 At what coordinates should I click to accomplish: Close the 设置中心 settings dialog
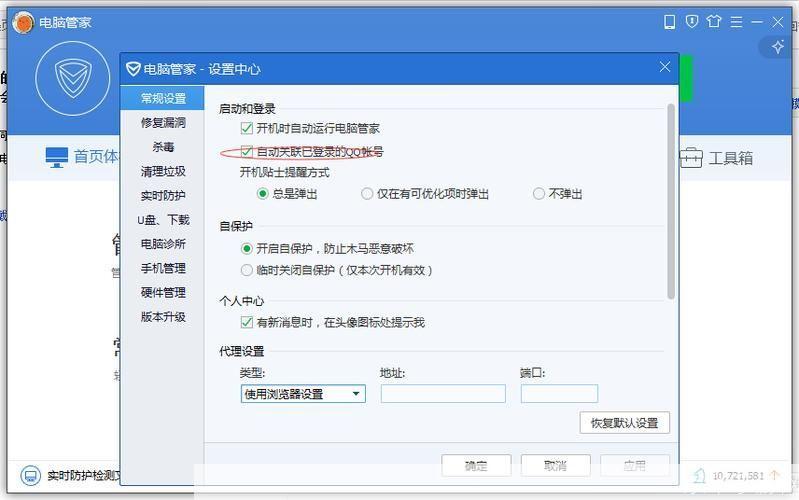click(x=665, y=68)
